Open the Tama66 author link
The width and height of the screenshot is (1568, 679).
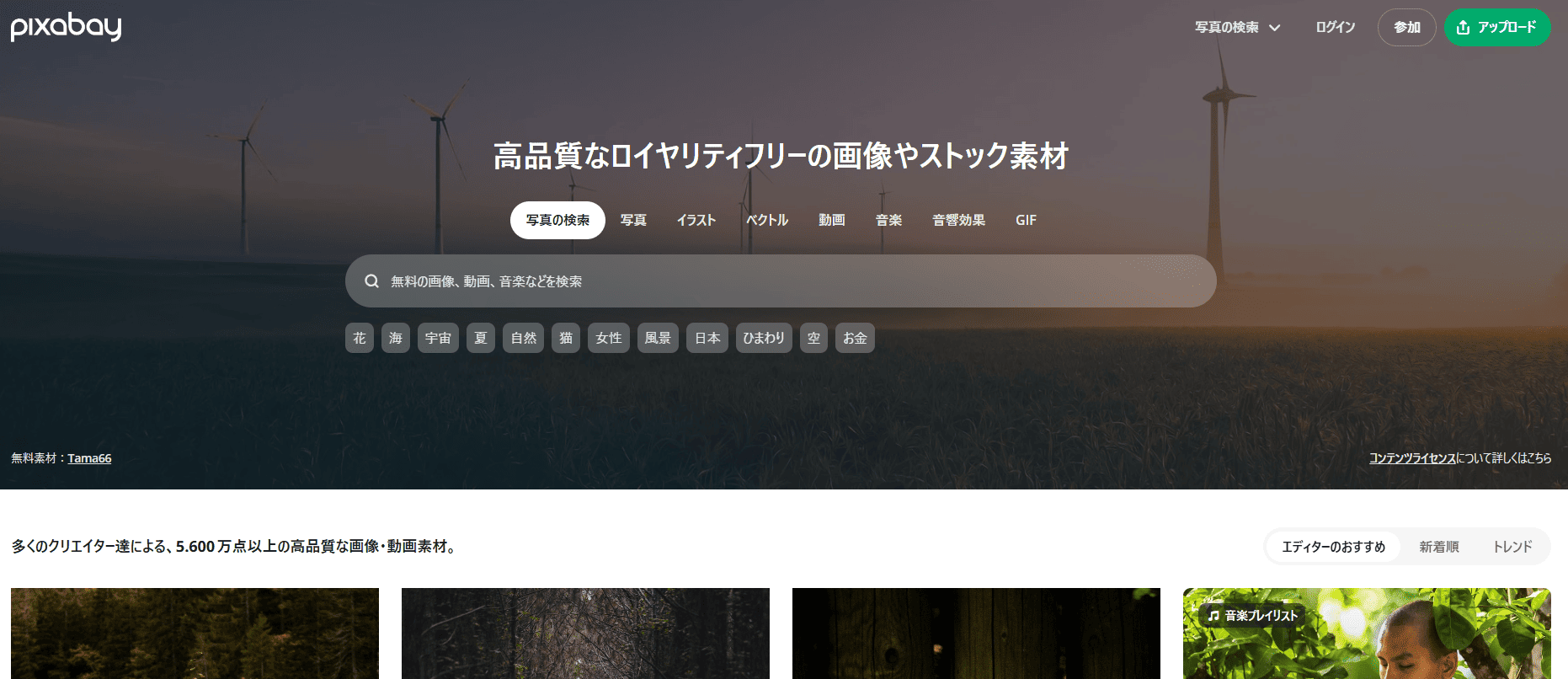point(89,458)
